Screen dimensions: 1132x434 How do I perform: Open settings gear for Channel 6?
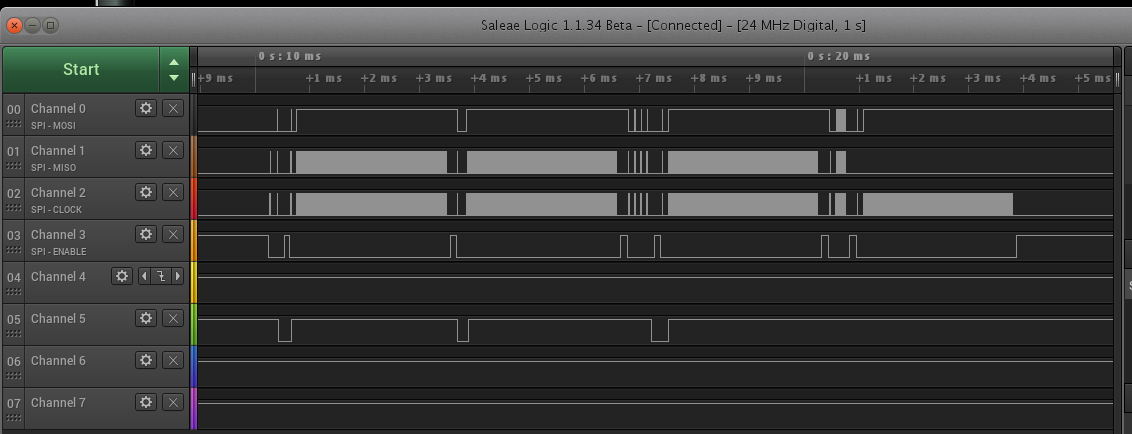tap(146, 360)
